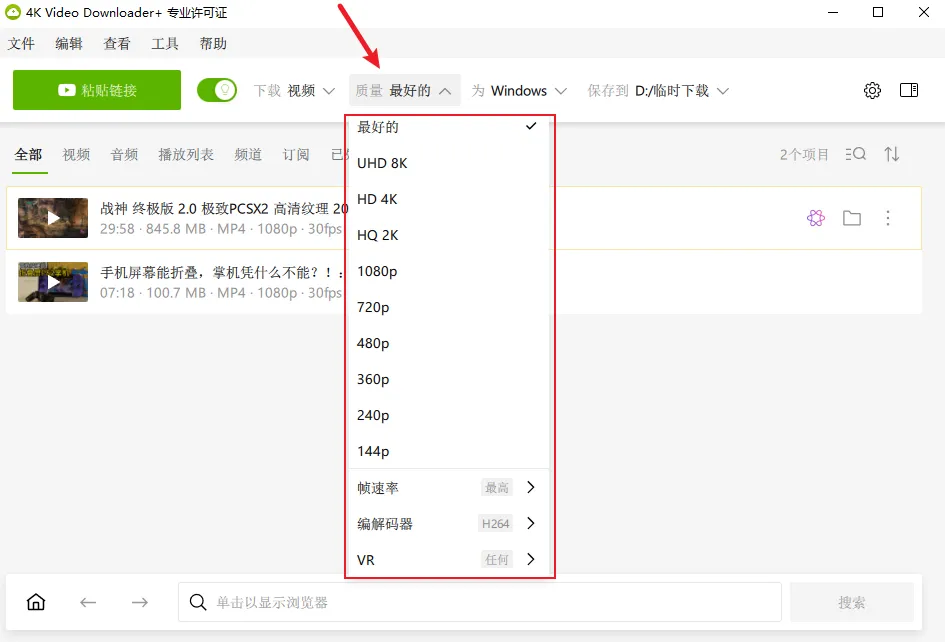Close the application window
The width and height of the screenshot is (945, 642).
click(x=923, y=12)
